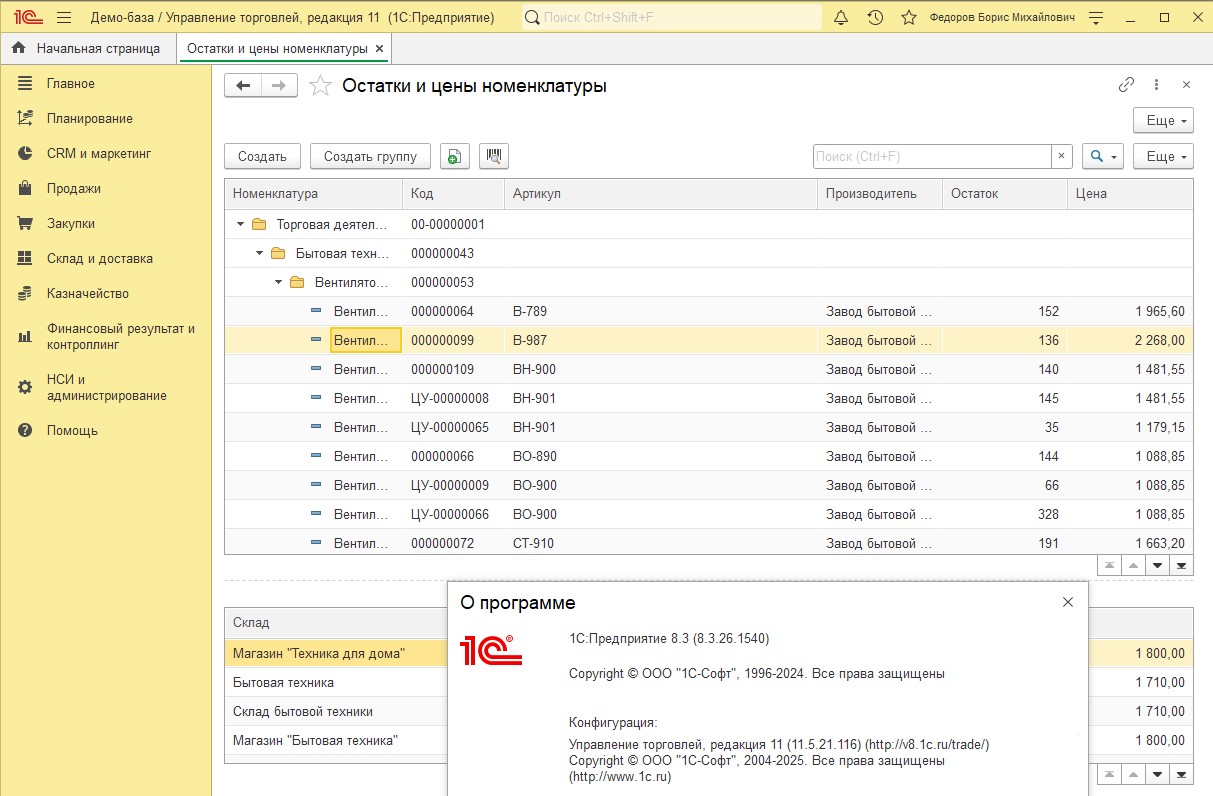Close the Остатки и цены номенклатуры tab

[380, 48]
